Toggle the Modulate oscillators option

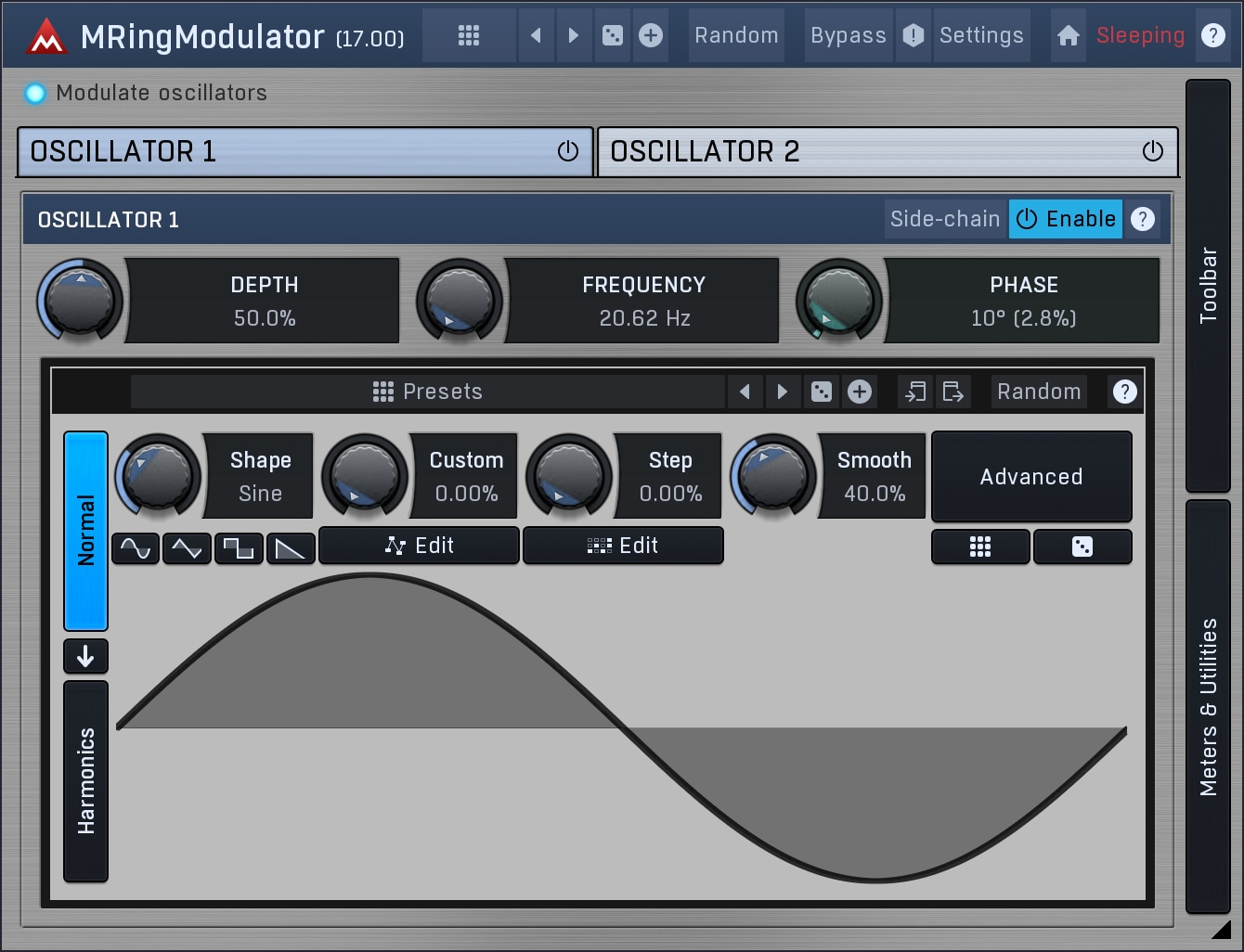click(x=35, y=93)
